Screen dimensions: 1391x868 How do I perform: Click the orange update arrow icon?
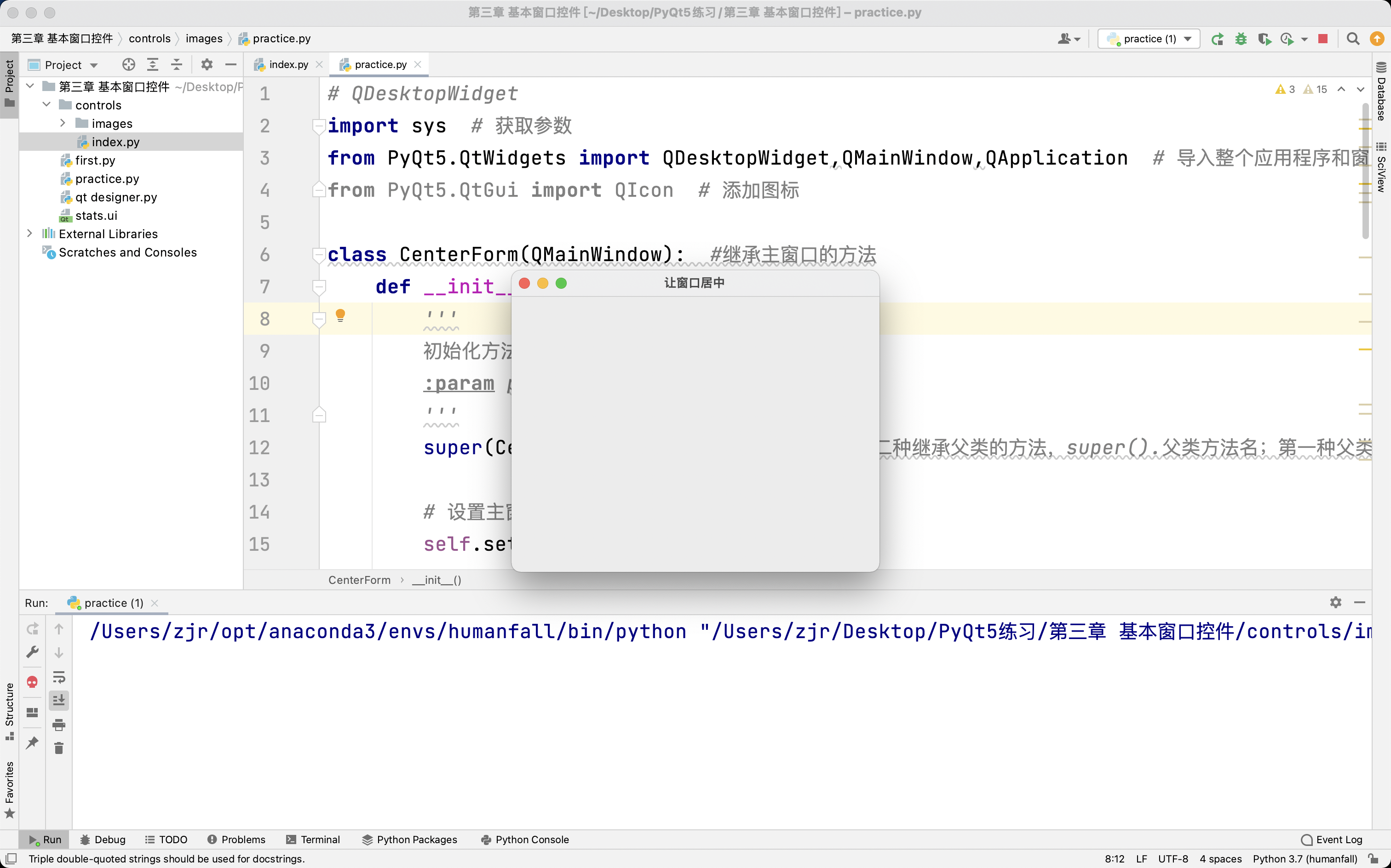point(1377,39)
